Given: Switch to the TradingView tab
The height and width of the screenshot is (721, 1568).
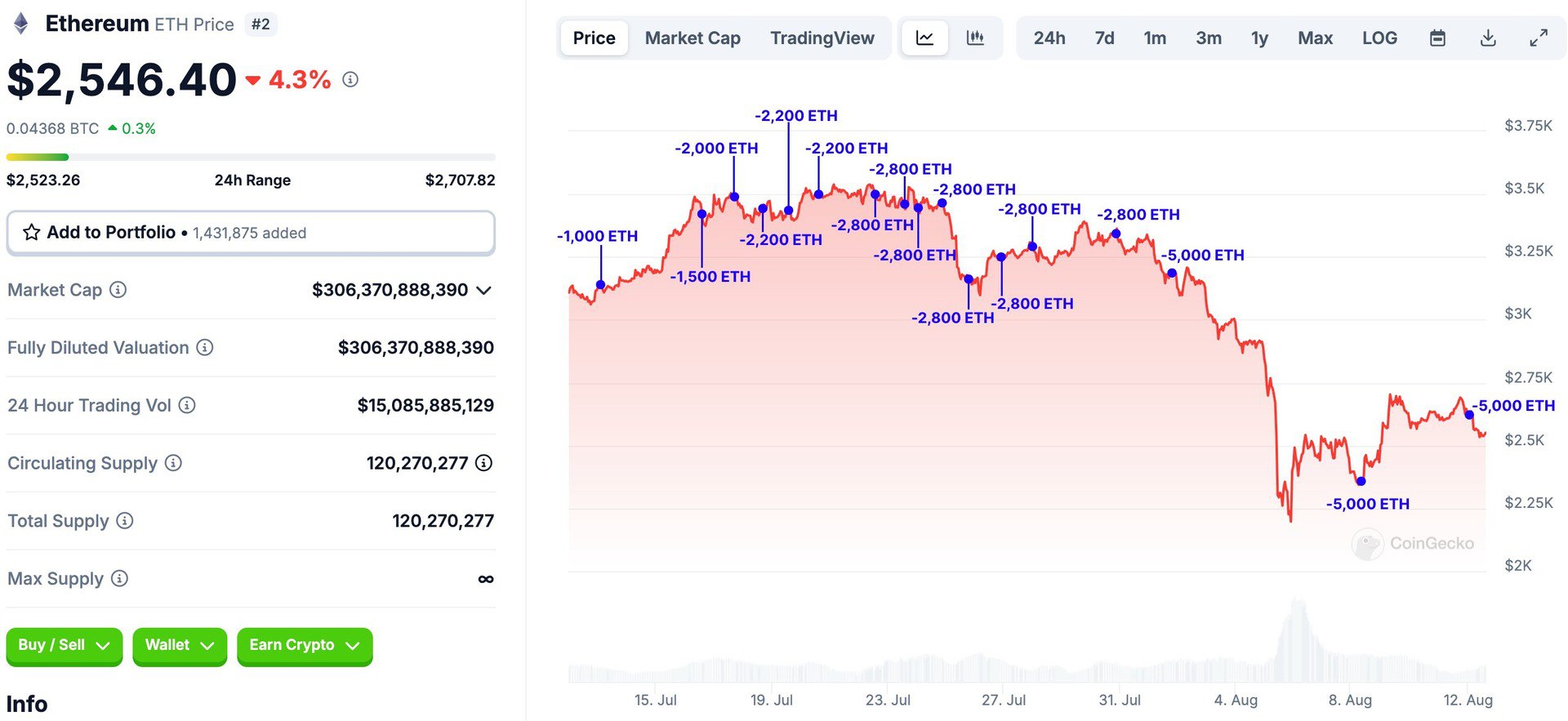Looking at the screenshot, I should [x=822, y=38].
